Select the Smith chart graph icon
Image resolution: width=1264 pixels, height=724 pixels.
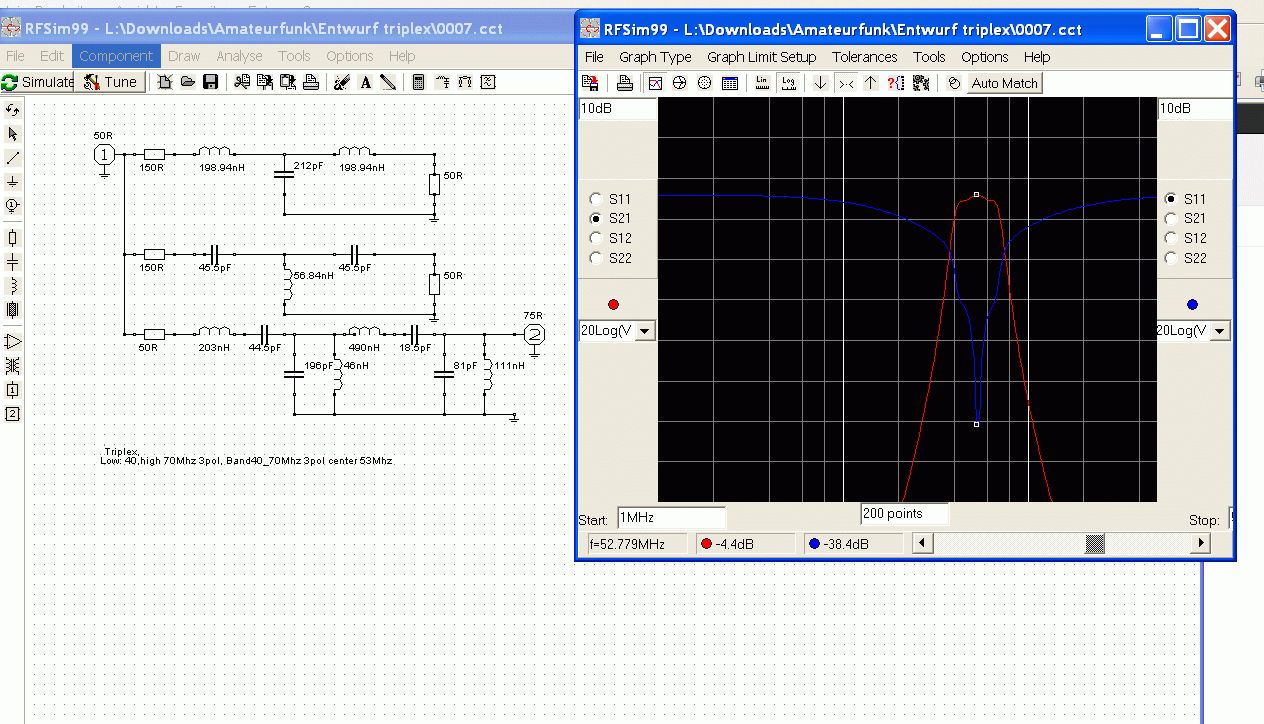[680, 83]
